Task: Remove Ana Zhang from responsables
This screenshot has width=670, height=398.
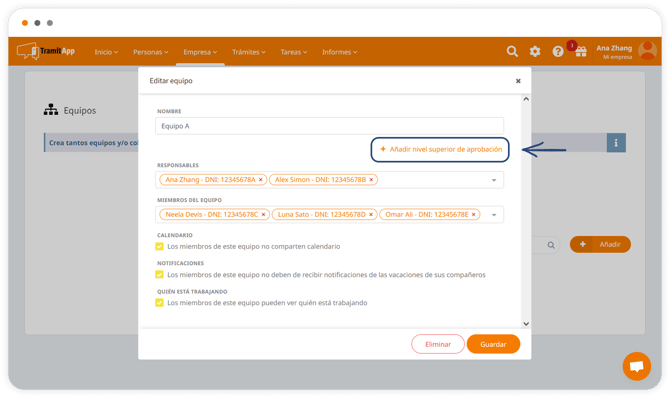Action: (x=261, y=180)
